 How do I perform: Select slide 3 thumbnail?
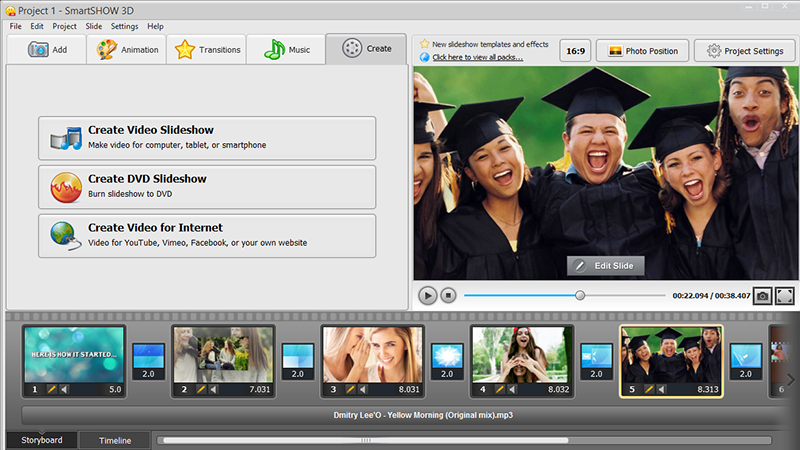(373, 355)
